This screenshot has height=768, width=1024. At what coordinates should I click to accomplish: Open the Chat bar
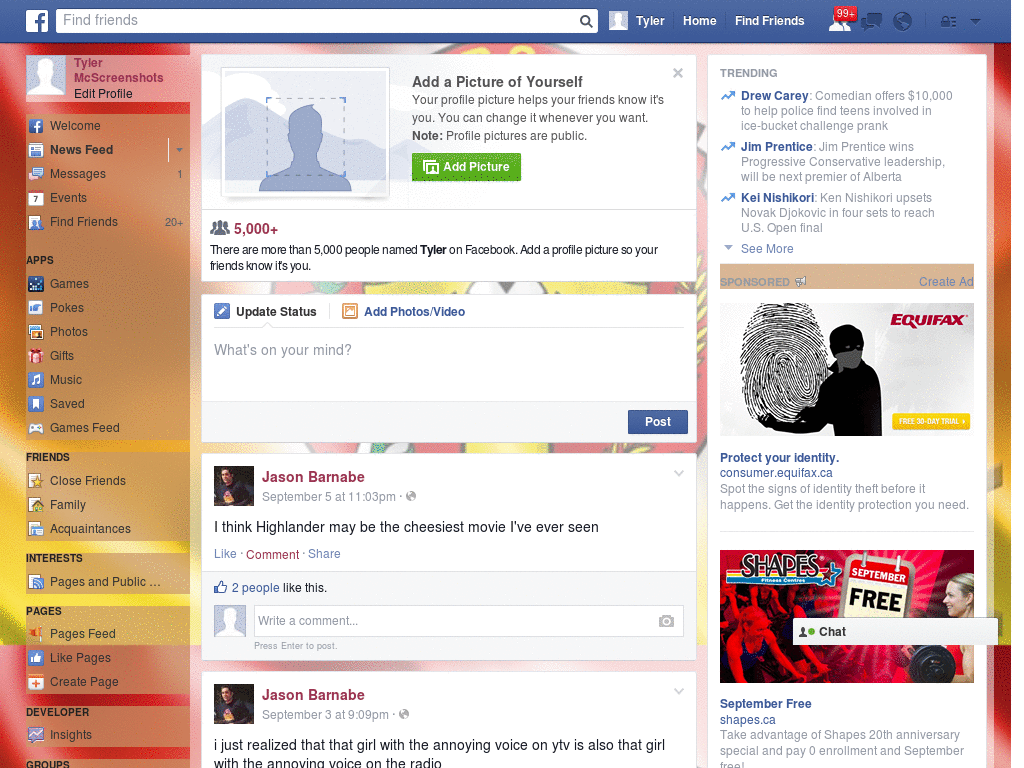895,632
